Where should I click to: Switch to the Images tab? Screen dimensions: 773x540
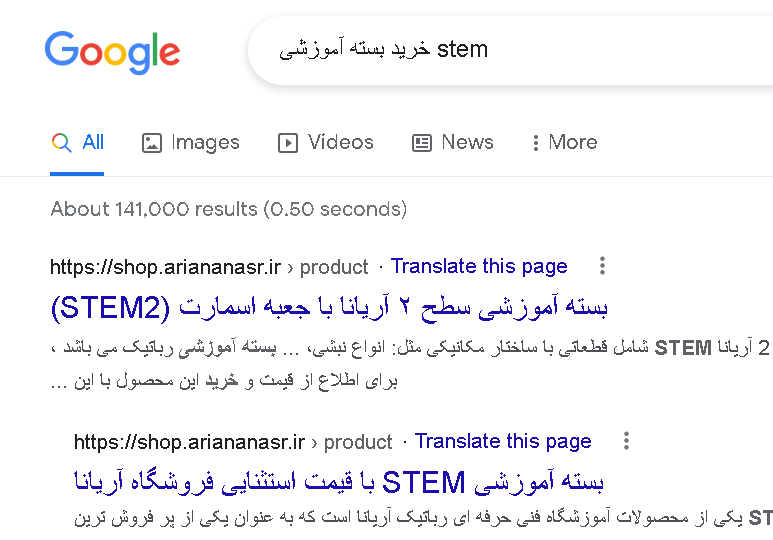(204, 142)
